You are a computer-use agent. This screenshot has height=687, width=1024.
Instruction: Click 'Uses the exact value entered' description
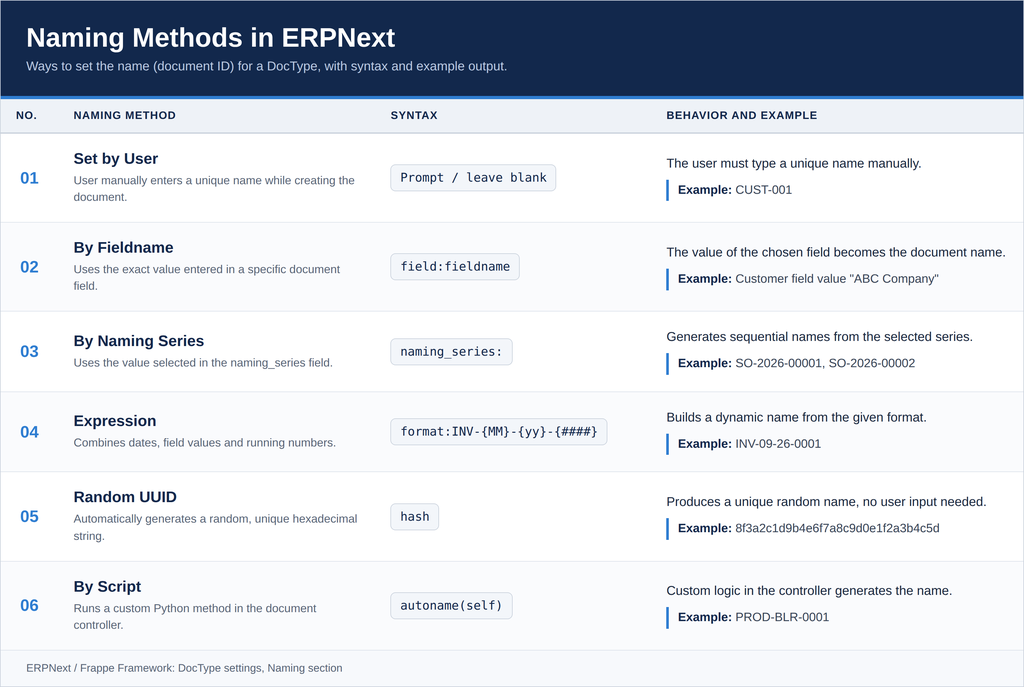207,278
